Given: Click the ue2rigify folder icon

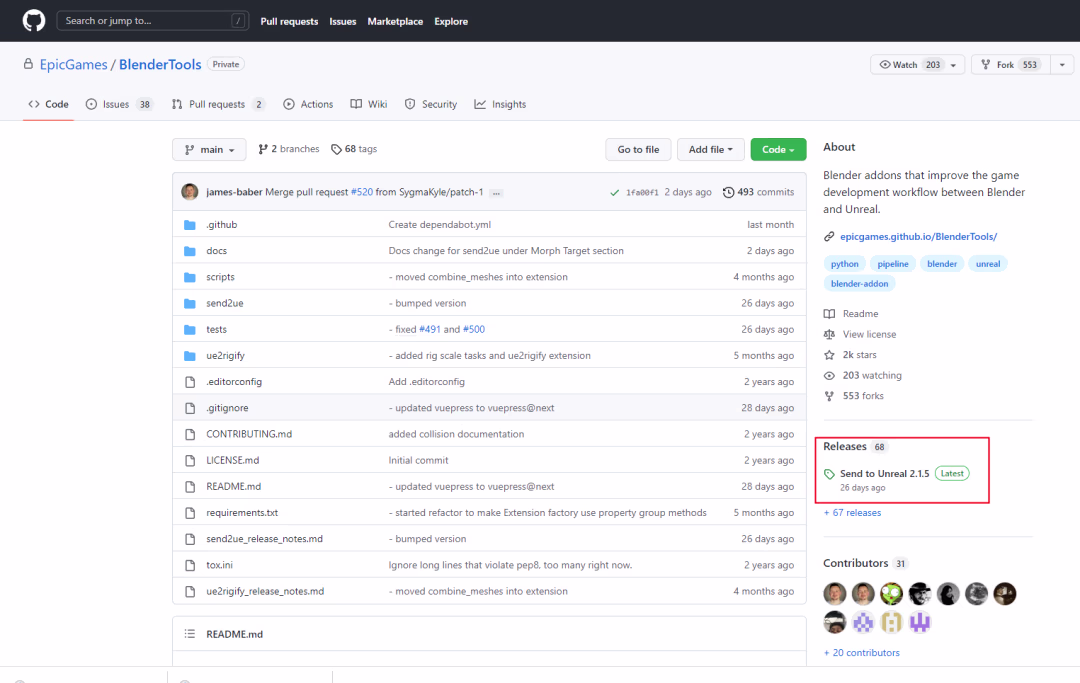Looking at the screenshot, I should point(190,356).
